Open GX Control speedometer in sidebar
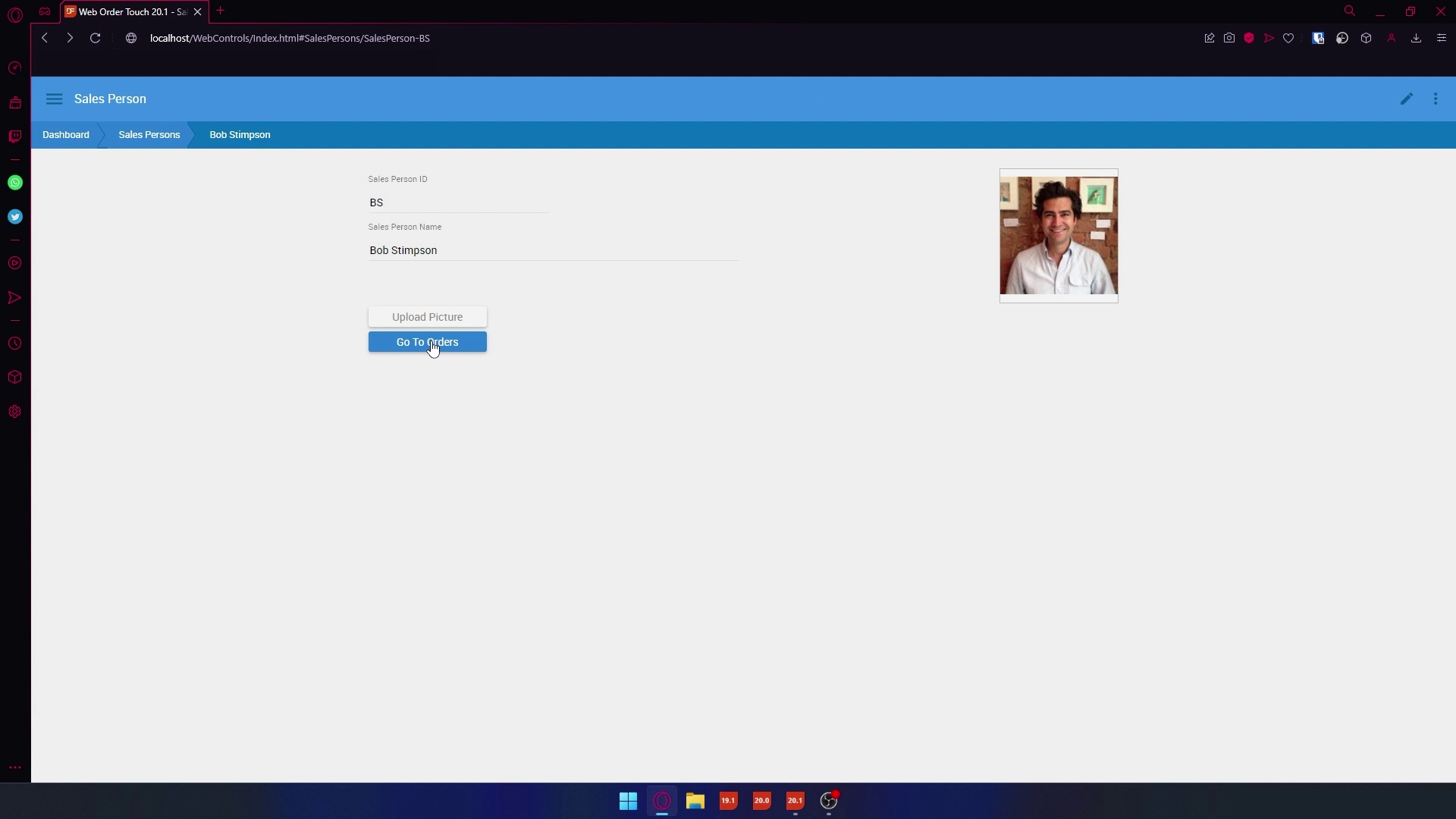 pyautogui.click(x=14, y=68)
